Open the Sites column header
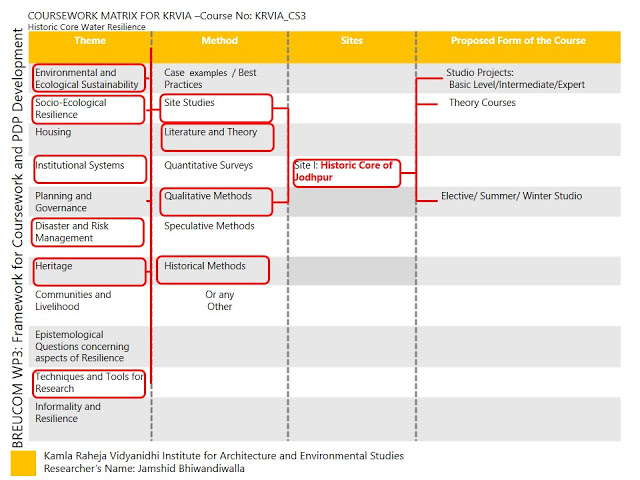This screenshot has height=480, width=640. point(351,41)
